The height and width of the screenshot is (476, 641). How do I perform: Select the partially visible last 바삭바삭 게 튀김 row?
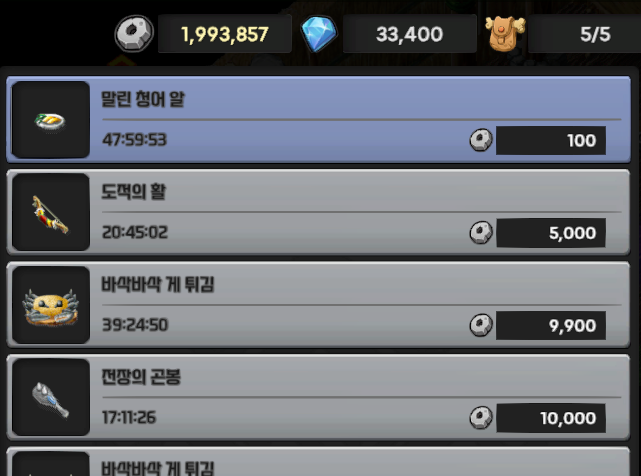click(318, 462)
